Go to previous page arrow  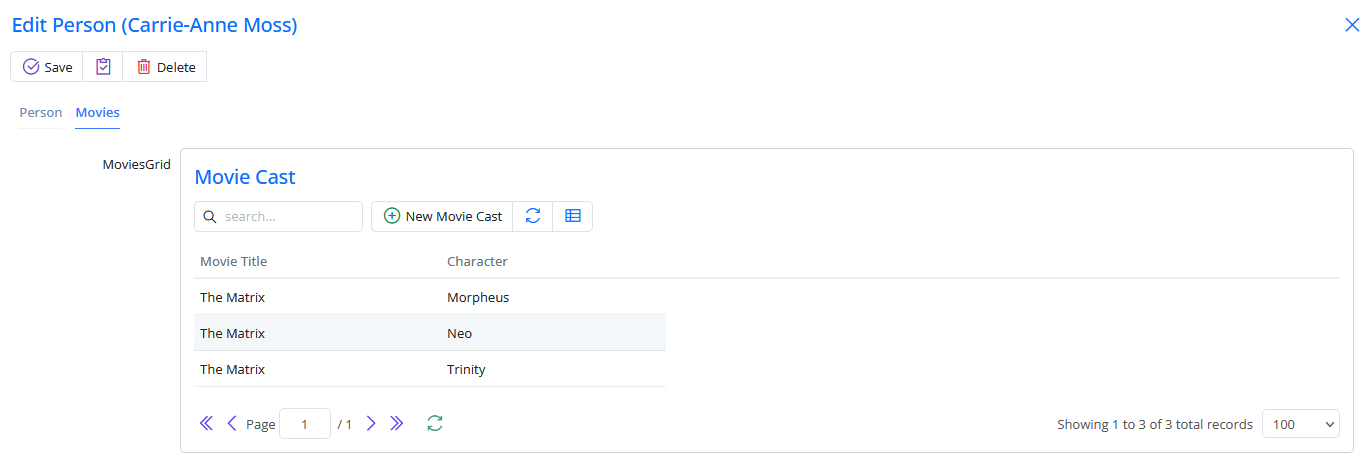(x=232, y=424)
